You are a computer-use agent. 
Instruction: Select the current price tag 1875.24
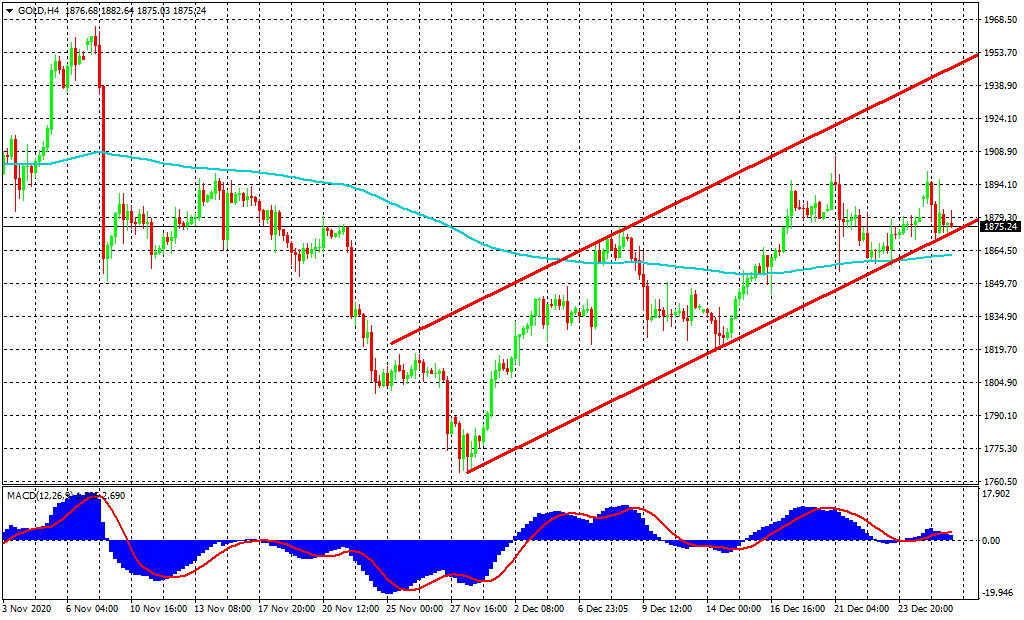point(1000,227)
